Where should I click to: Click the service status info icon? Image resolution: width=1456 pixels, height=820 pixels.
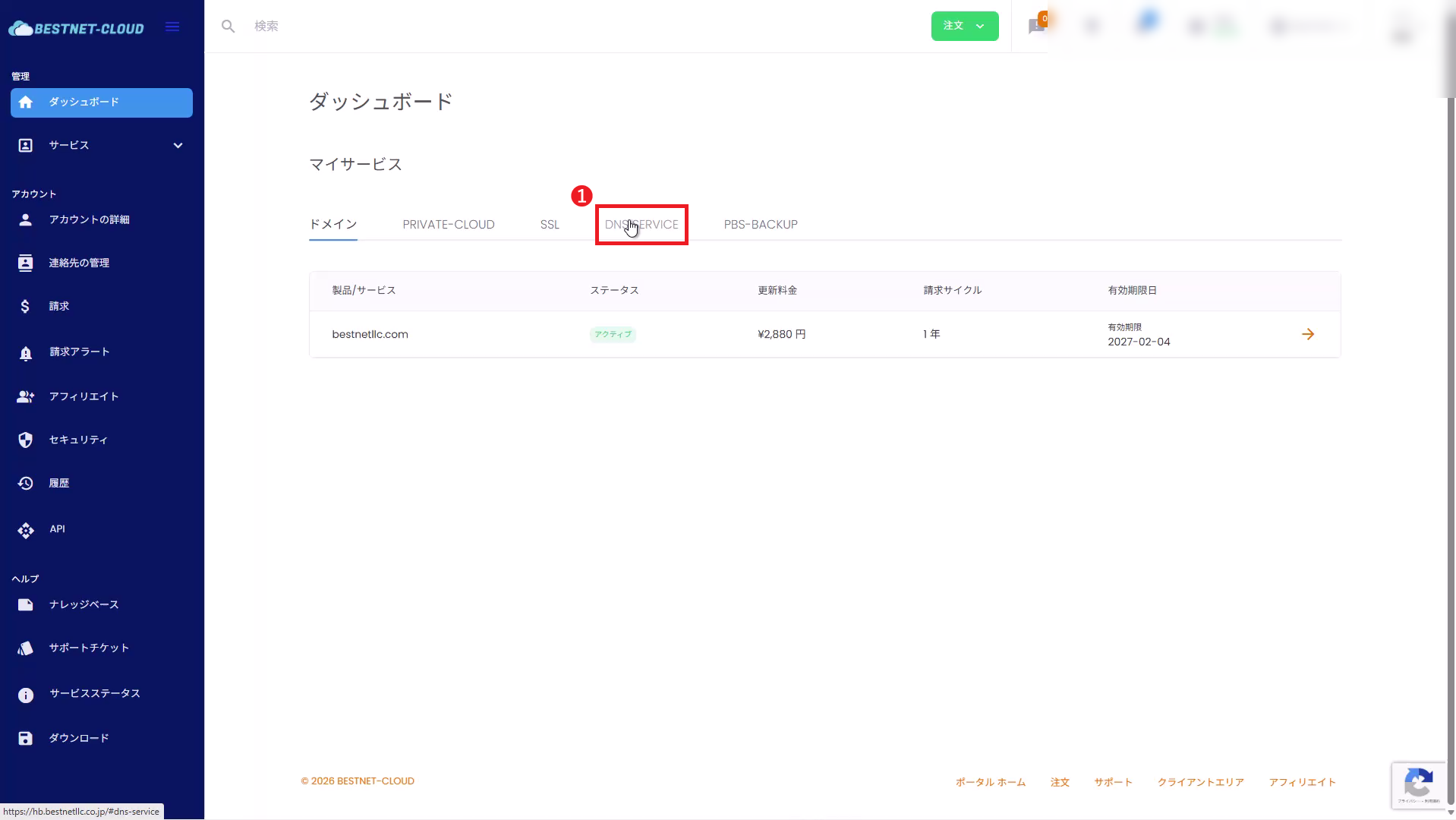(x=26, y=695)
